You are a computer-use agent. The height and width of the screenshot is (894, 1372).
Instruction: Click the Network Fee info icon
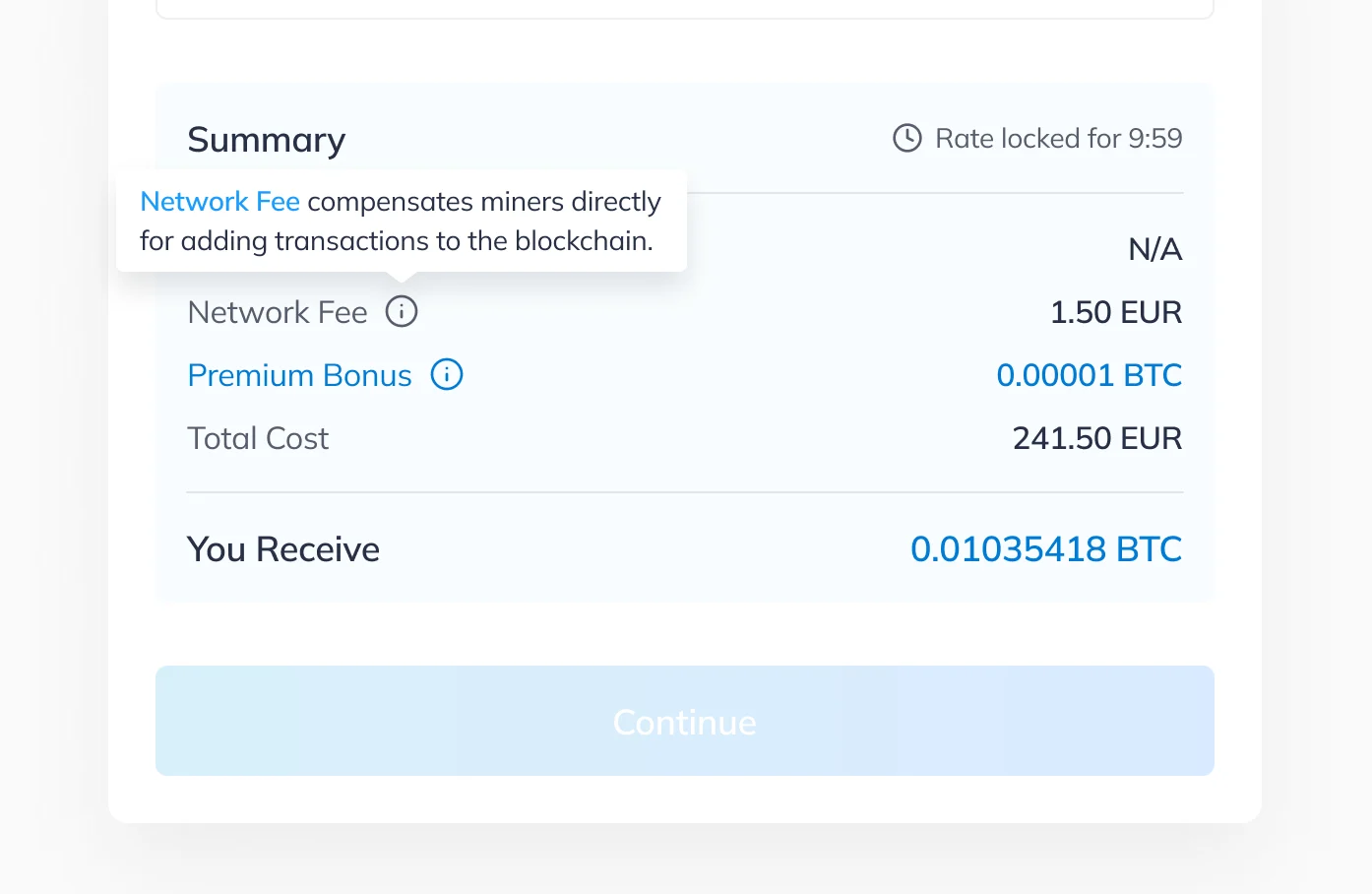click(402, 312)
